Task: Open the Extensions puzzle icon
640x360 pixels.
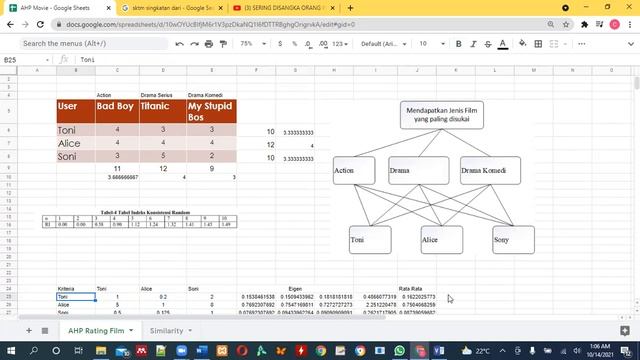Action: [x=584, y=24]
